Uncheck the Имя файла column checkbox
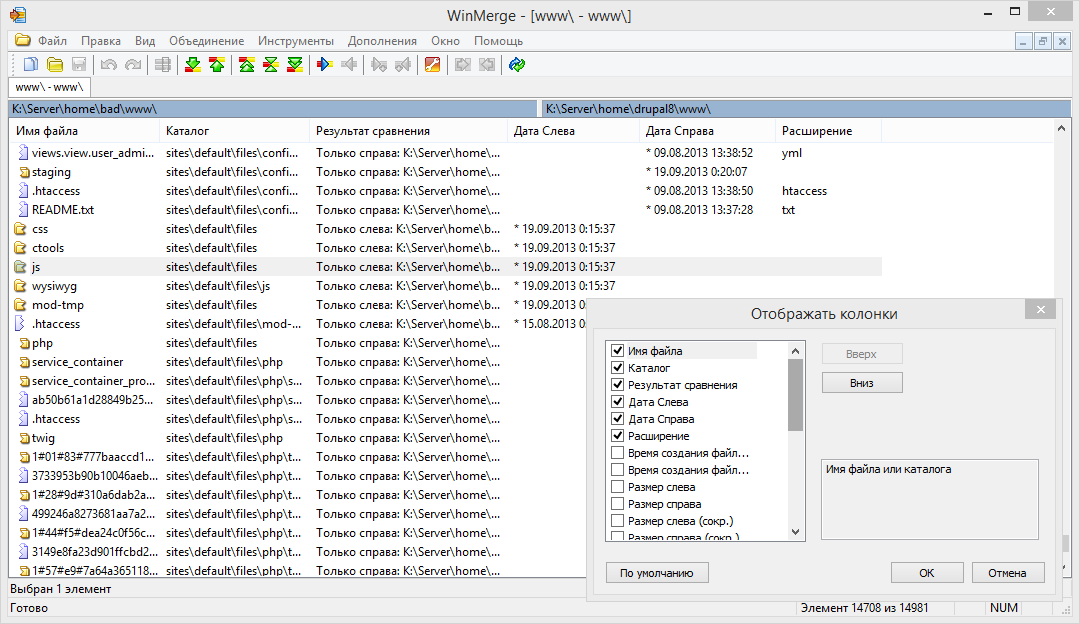This screenshot has width=1080, height=624. tap(618, 351)
